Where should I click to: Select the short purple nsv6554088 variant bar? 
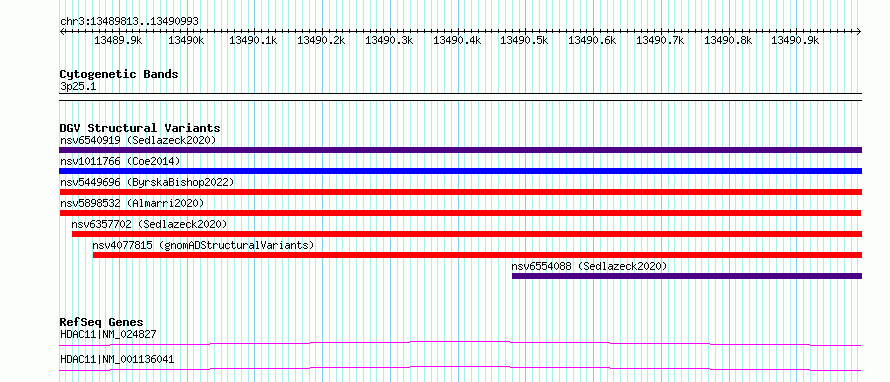click(x=687, y=276)
